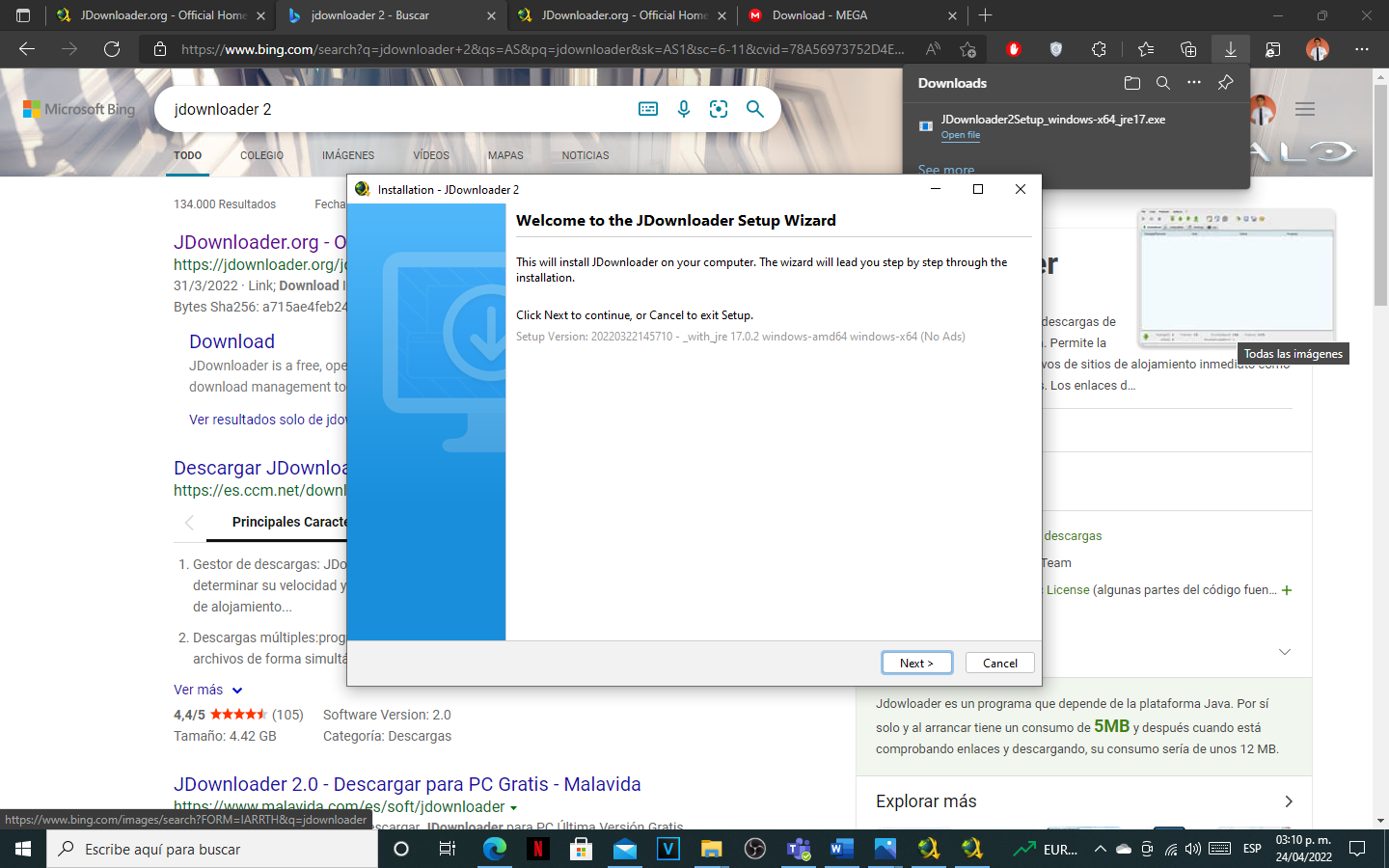Open Microsoft Store from the taskbar
This screenshot has width=1389, height=868.
point(581,849)
